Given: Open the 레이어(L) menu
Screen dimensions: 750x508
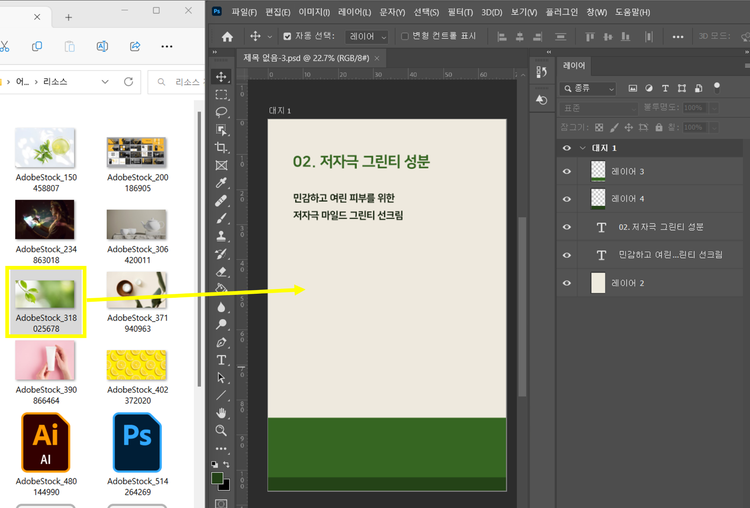Looking at the screenshot, I should pyautogui.click(x=354, y=12).
